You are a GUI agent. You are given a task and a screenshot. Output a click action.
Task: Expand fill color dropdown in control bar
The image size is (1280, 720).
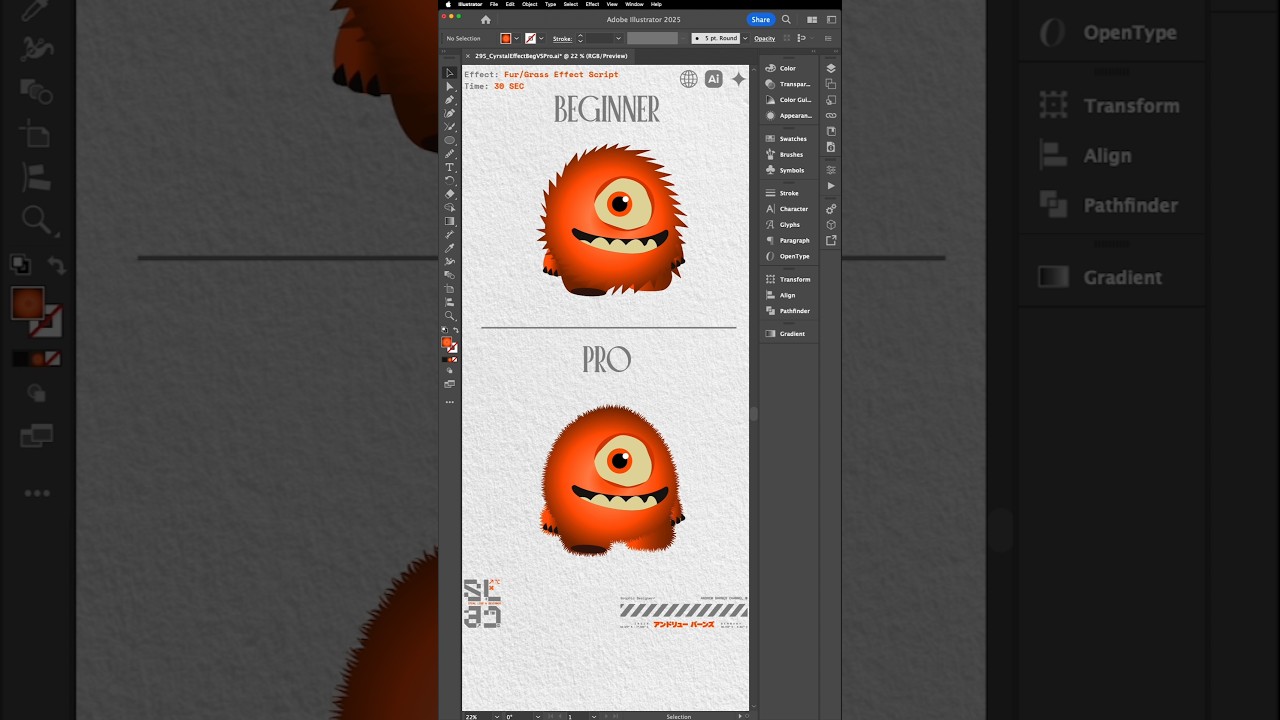pyautogui.click(x=516, y=38)
